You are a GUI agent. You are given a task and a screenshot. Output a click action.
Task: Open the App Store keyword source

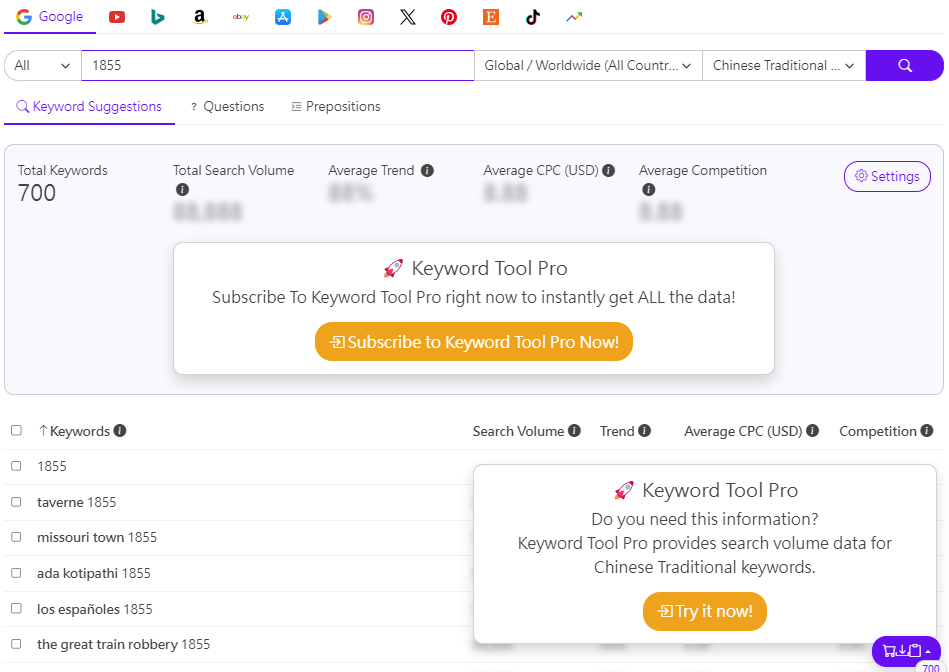coord(283,17)
